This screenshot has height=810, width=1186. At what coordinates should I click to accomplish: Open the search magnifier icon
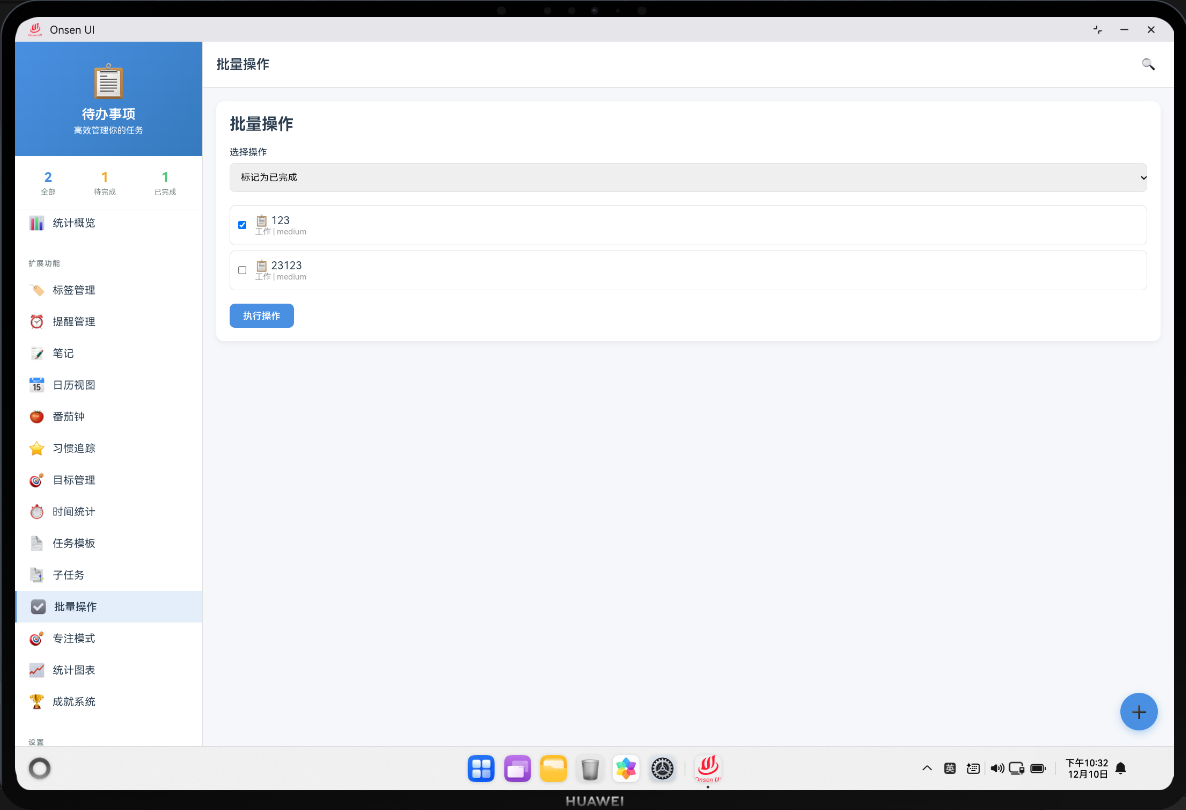click(x=1147, y=64)
